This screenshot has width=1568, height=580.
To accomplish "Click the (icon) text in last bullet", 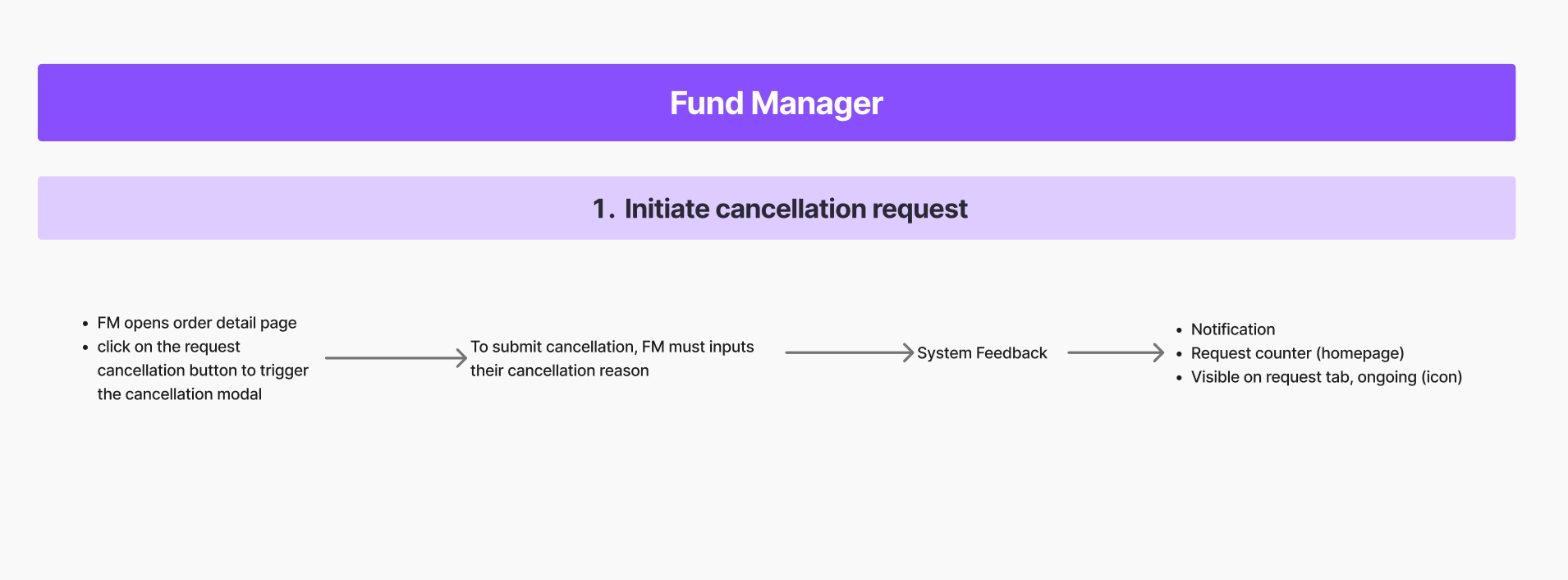I will click(x=1442, y=377).
